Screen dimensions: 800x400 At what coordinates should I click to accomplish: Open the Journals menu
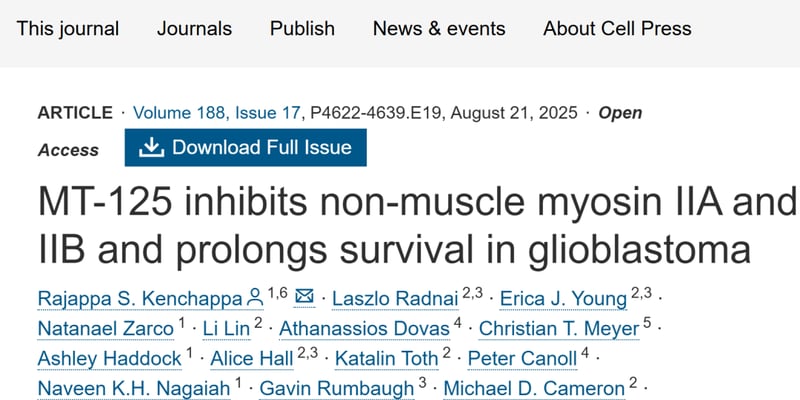pyautogui.click(x=194, y=28)
